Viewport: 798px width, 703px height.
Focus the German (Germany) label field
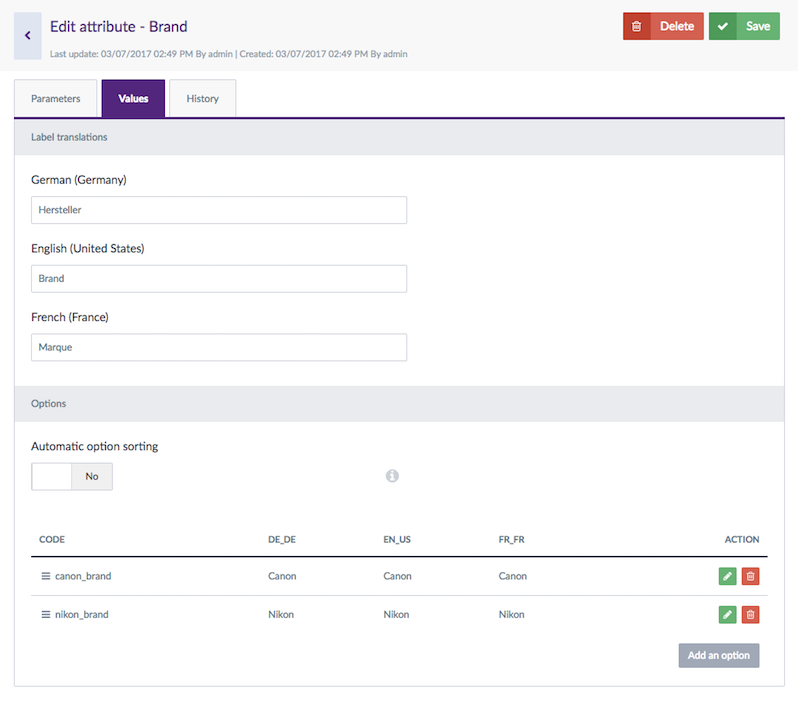pyautogui.click(x=219, y=210)
